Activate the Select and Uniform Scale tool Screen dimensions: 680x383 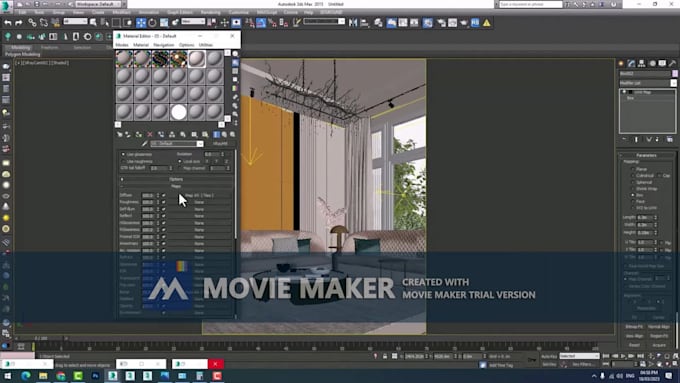[x=164, y=23]
